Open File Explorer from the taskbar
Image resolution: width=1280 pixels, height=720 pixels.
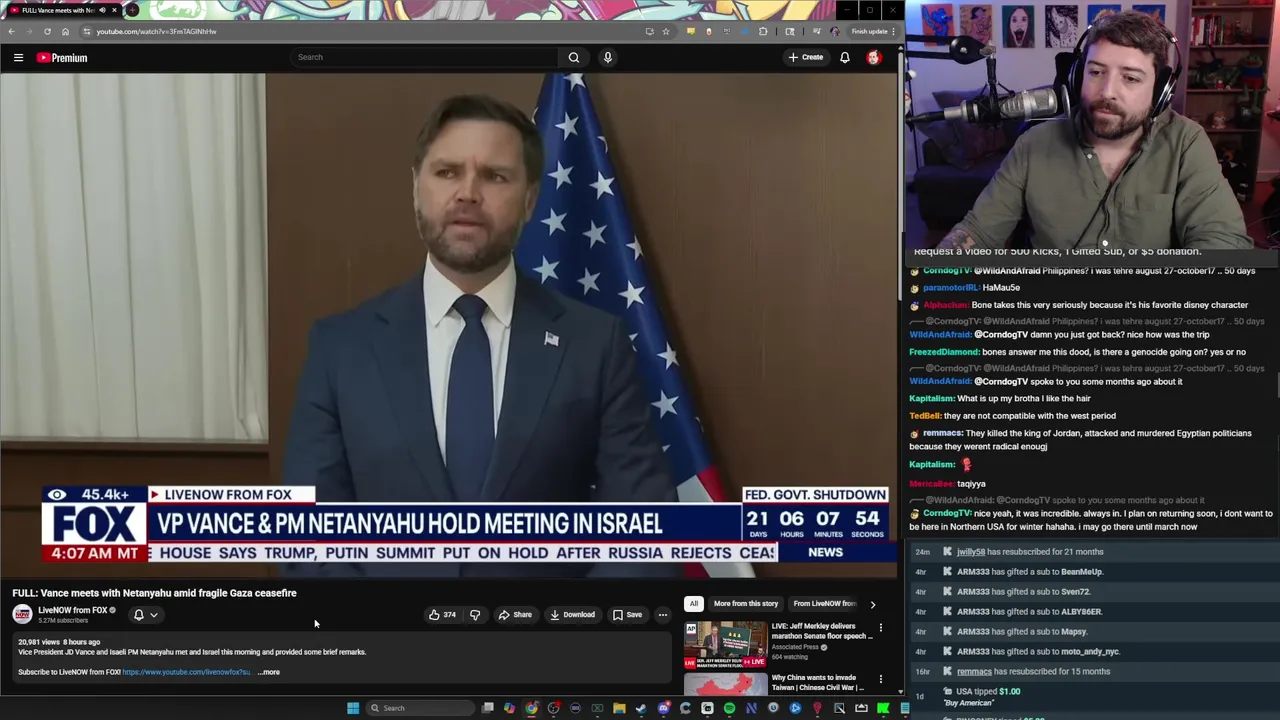point(619,708)
